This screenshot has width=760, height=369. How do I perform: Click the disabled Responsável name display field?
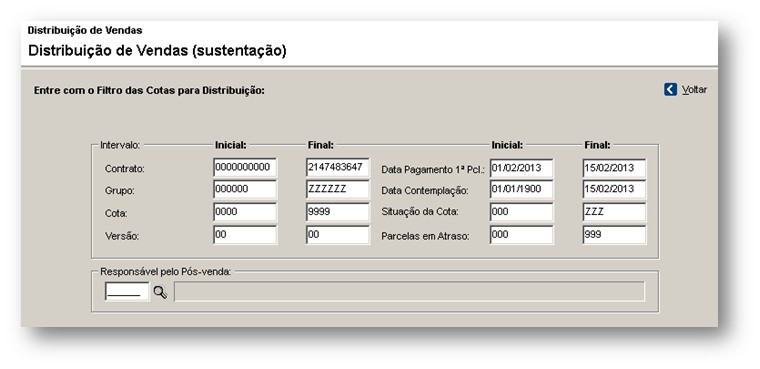click(410, 291)
